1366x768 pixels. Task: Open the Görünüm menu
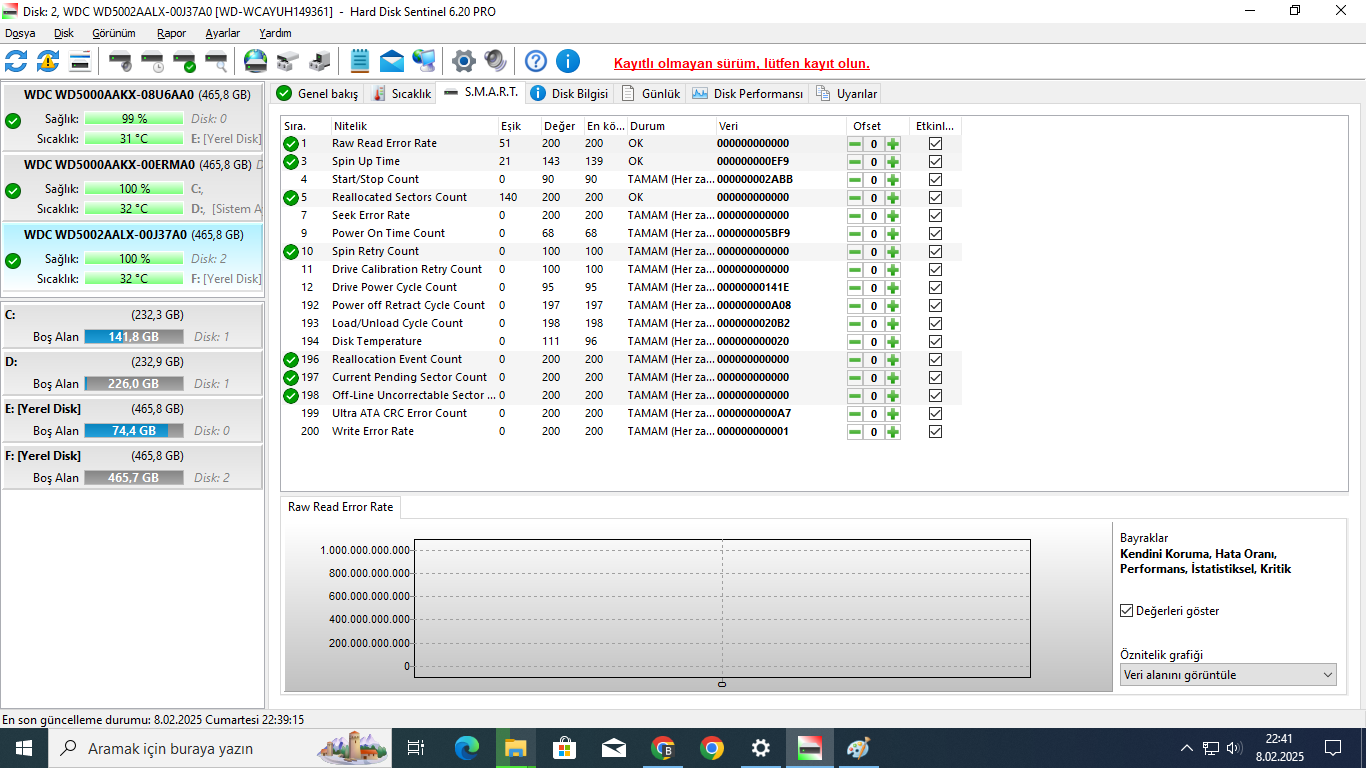113,33
